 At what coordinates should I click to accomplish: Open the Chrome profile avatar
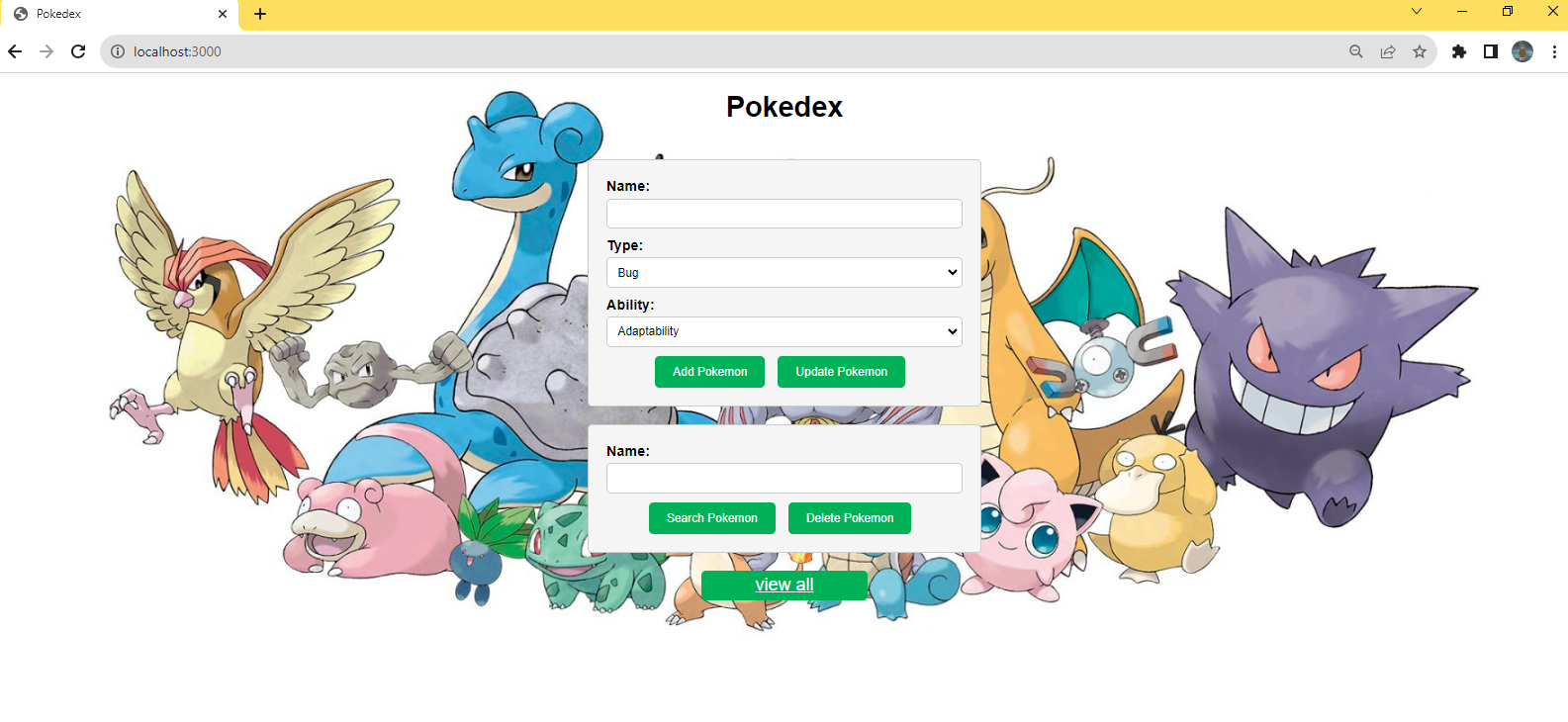click(1522, 51)
